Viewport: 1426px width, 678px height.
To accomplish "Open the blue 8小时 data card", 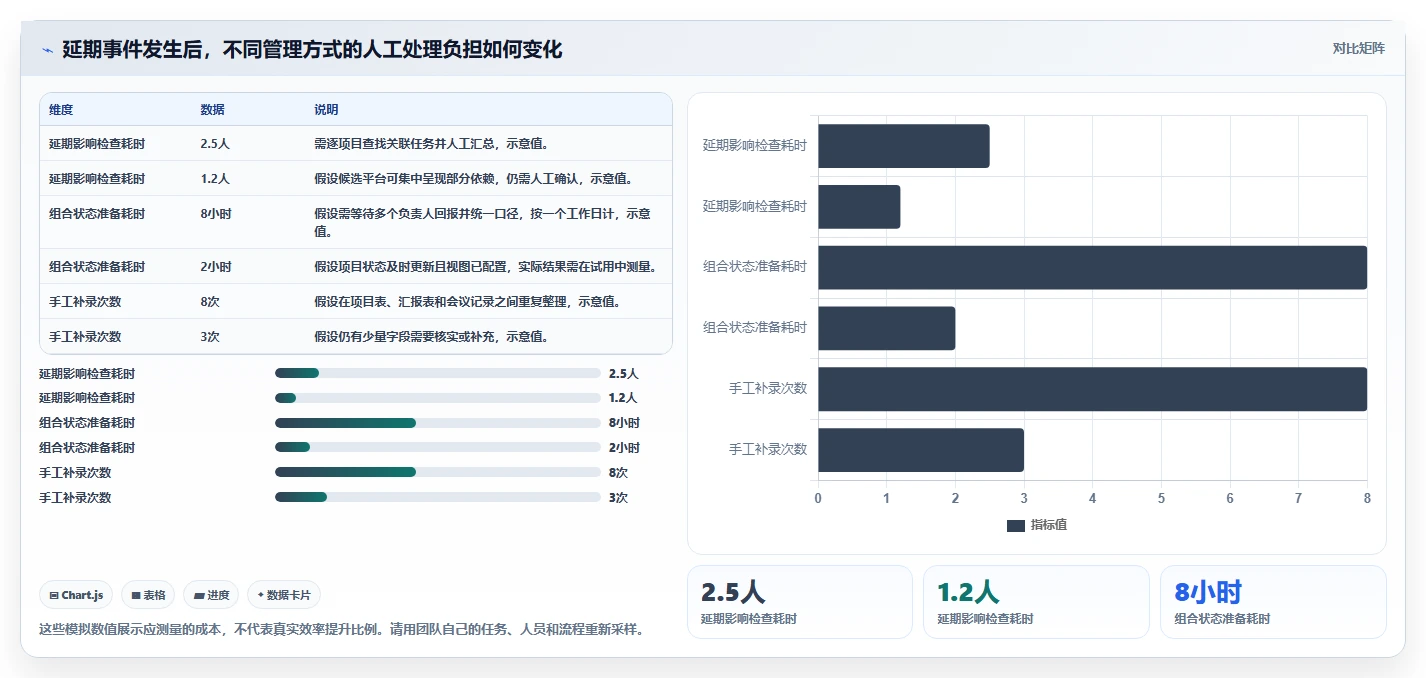I will 1273,602.
